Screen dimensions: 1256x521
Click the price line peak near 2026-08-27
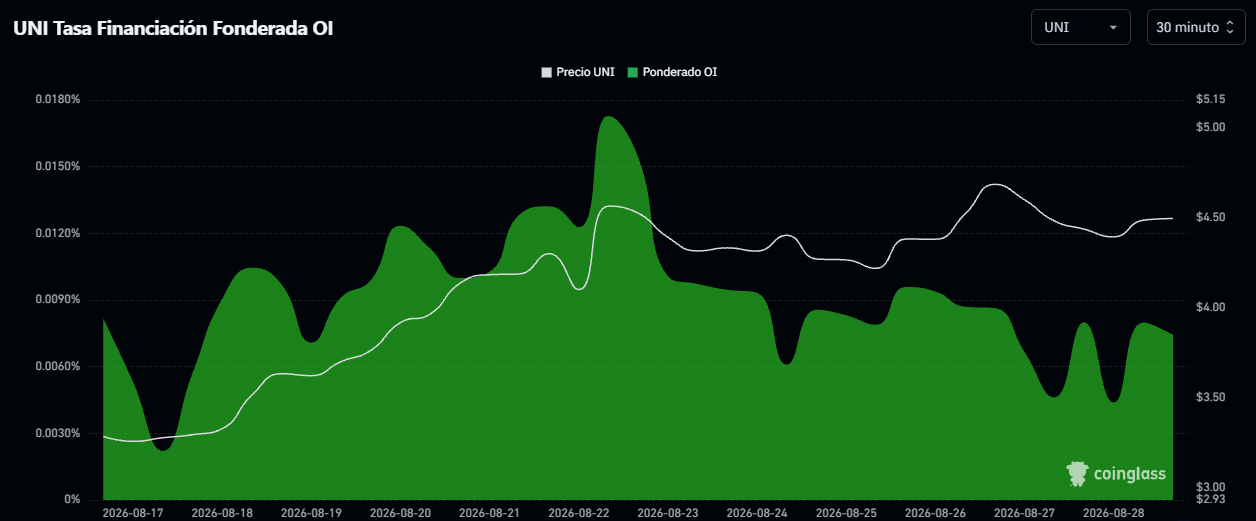(995, 184)
